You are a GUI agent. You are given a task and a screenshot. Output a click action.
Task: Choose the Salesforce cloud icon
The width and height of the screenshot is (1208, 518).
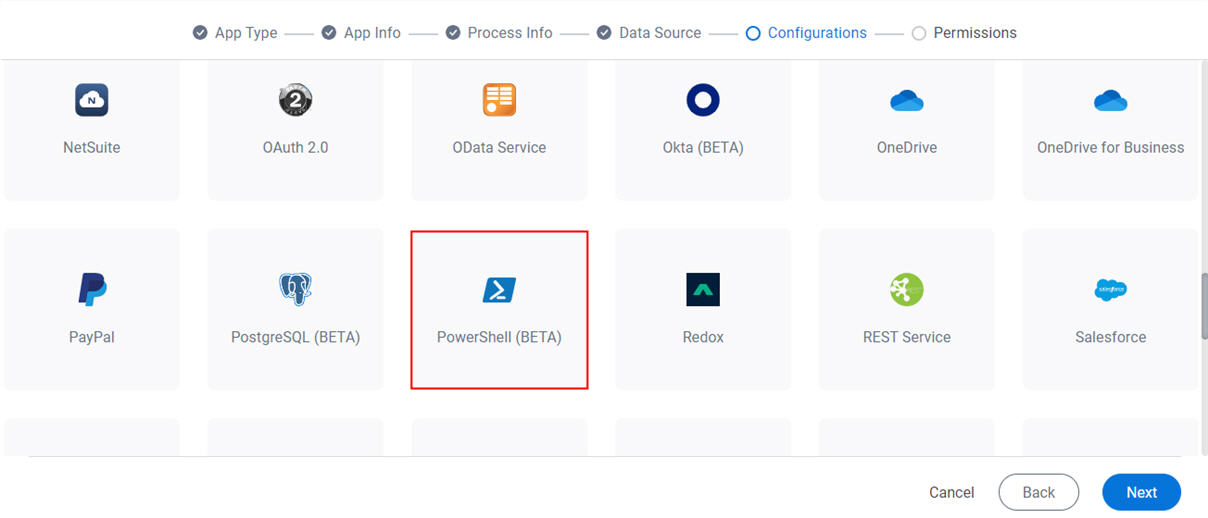coord(1111,290)
